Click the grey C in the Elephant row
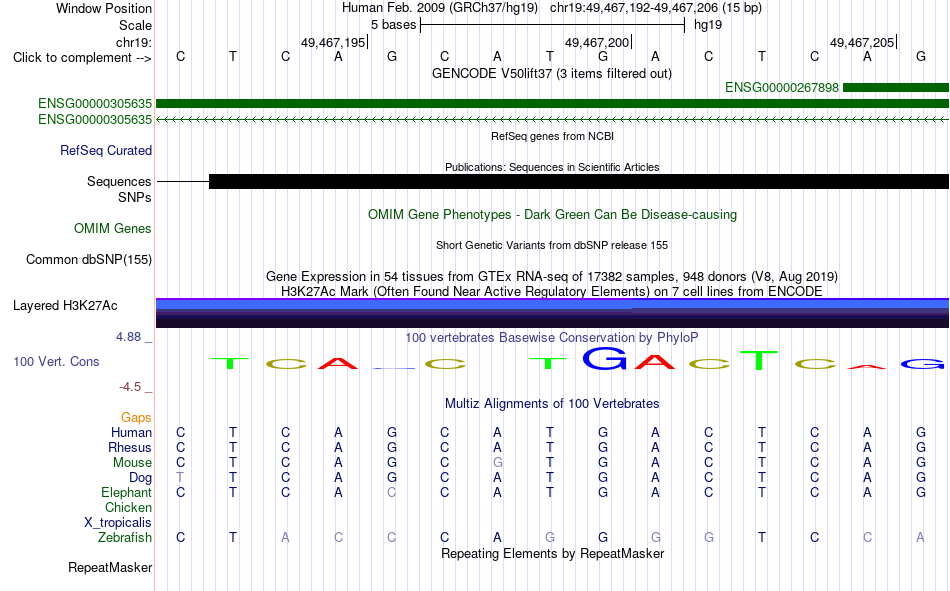Screen dimensions: 950x591 click(x=391, y=493)
